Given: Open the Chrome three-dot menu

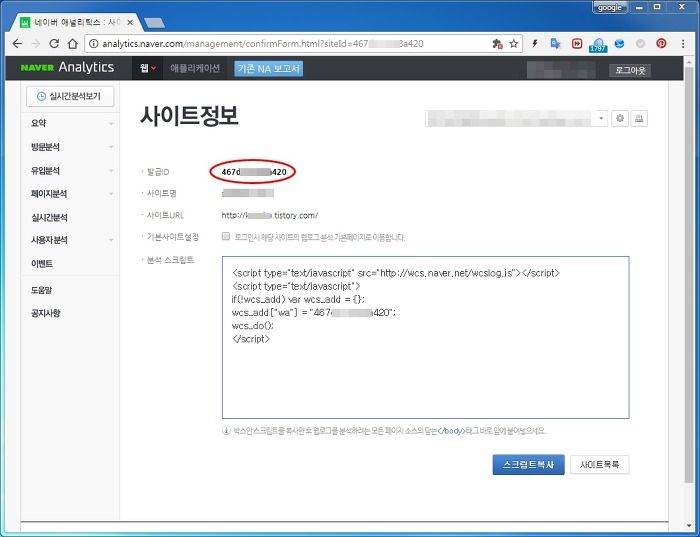Looking at the screenshot, I should pos(683,43).
